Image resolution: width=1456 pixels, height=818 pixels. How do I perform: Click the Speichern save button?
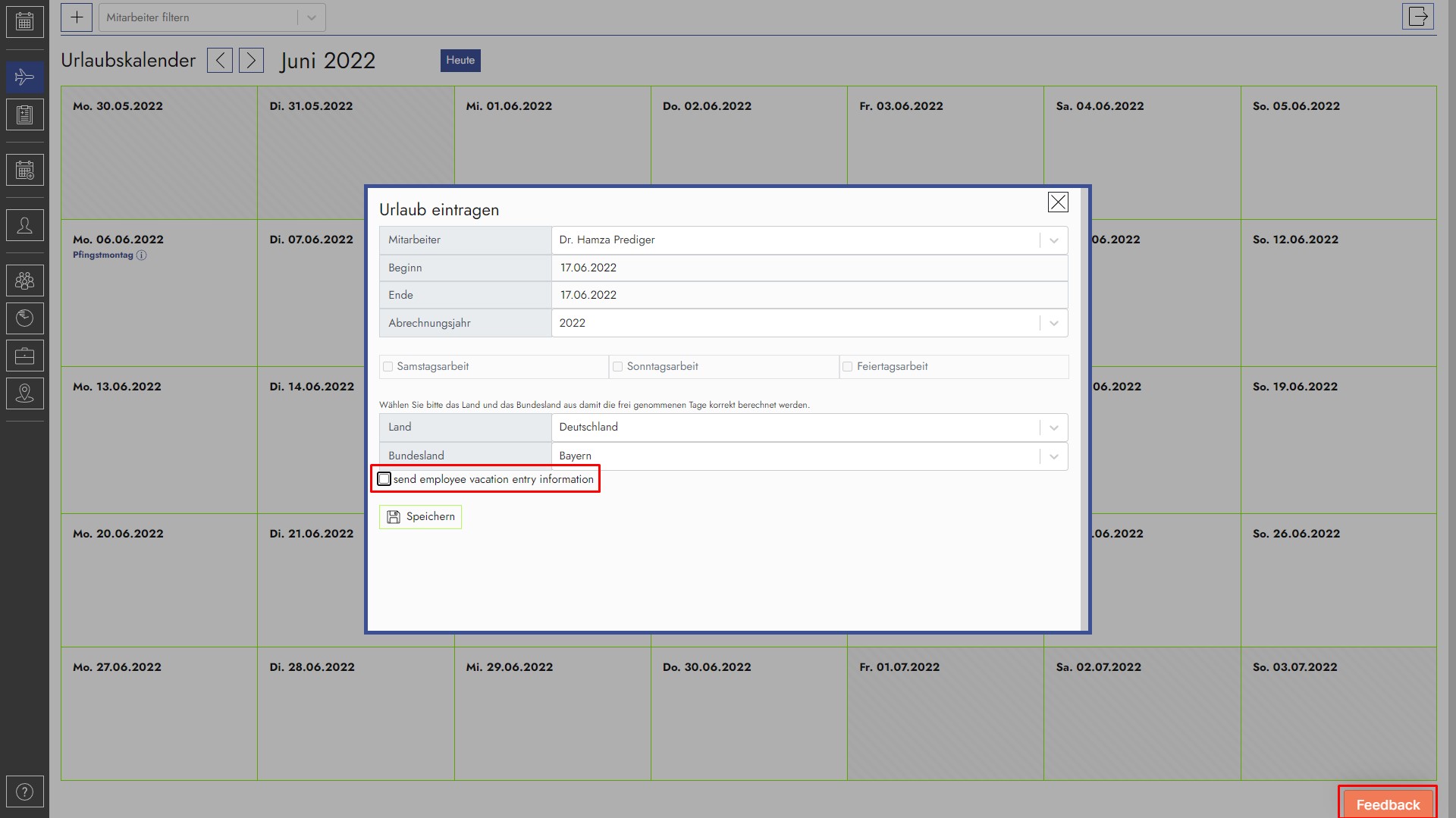420,517
